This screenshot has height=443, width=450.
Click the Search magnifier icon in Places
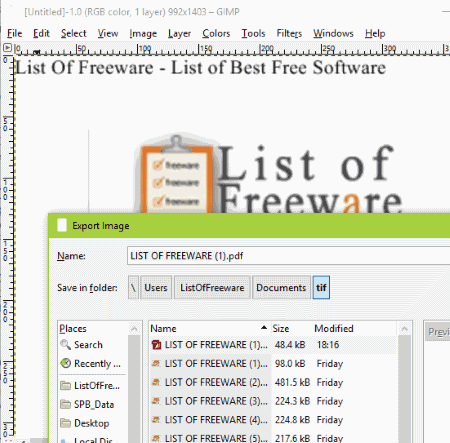coord(65,344)
